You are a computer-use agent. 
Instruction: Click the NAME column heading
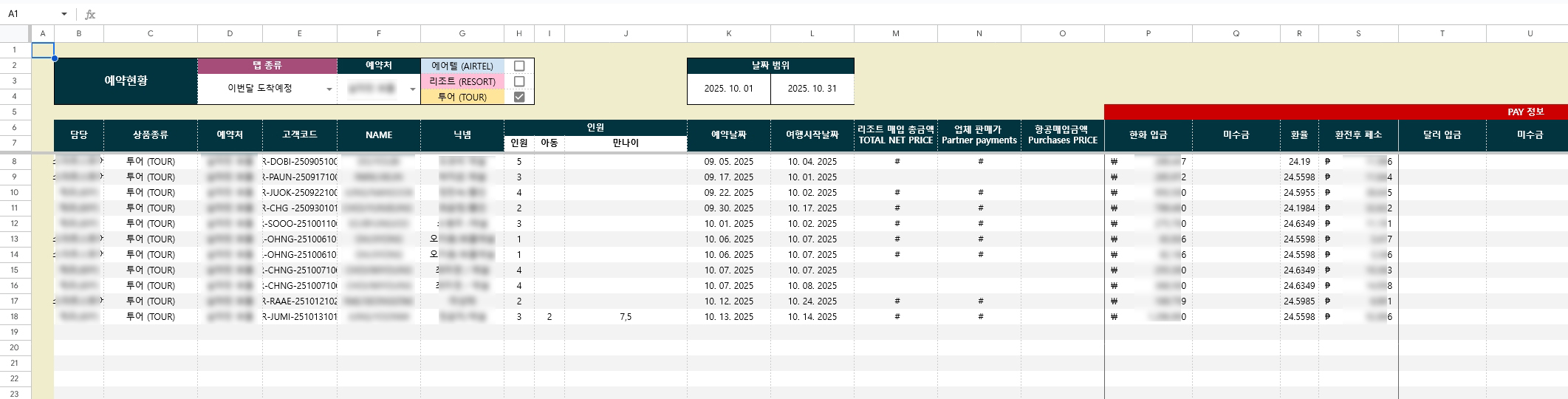(x=379, y=135)
